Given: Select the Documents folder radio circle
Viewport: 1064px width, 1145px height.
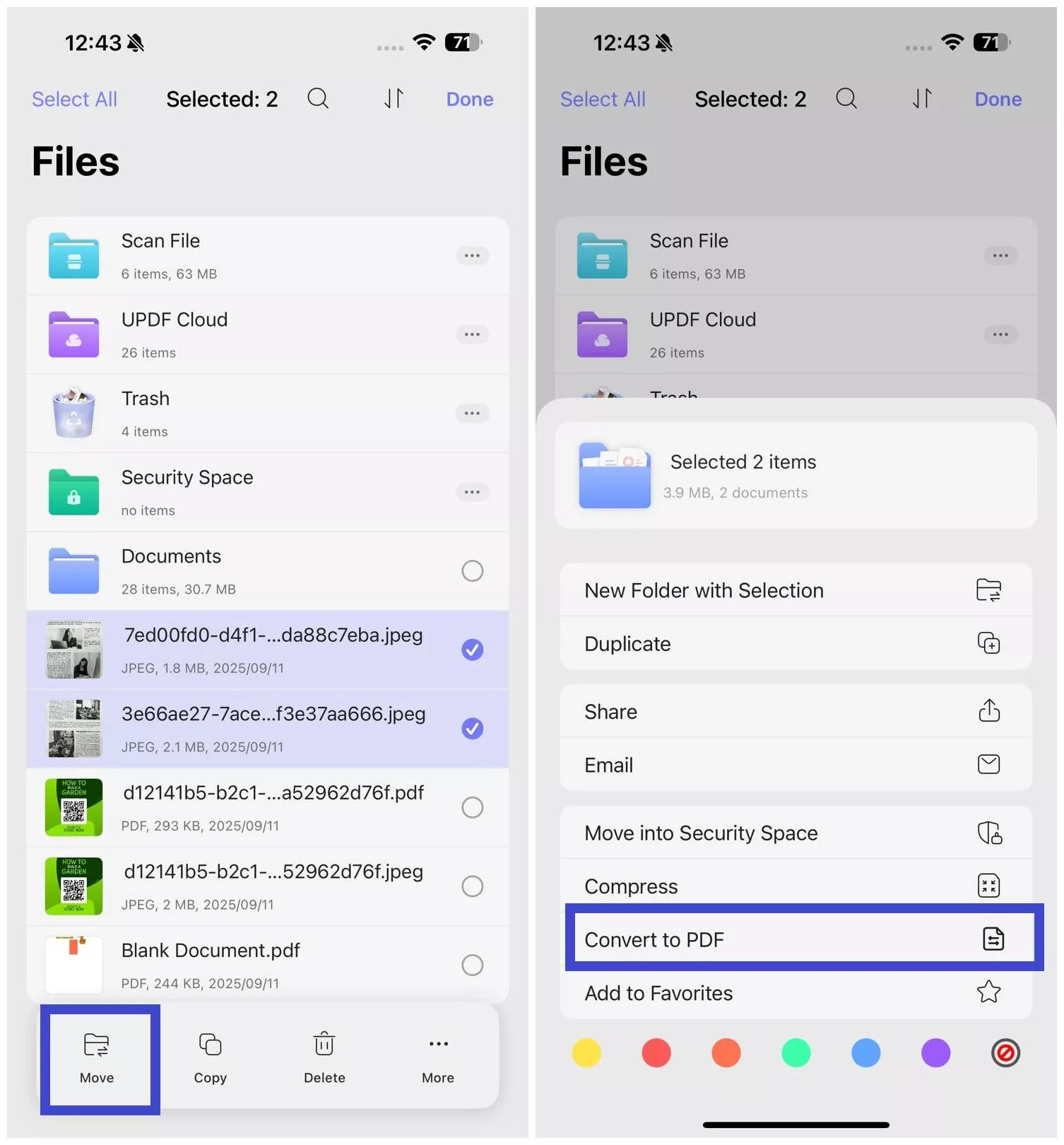Looking at the screenshot, I should [x=472, y=570].
